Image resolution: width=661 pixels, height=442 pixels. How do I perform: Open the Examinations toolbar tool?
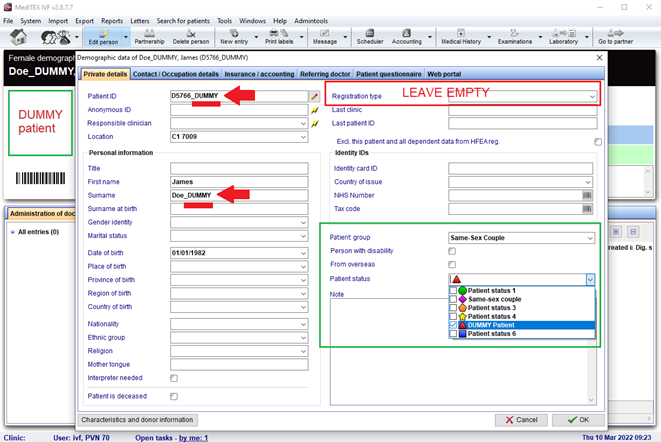[x=515, y=37]
